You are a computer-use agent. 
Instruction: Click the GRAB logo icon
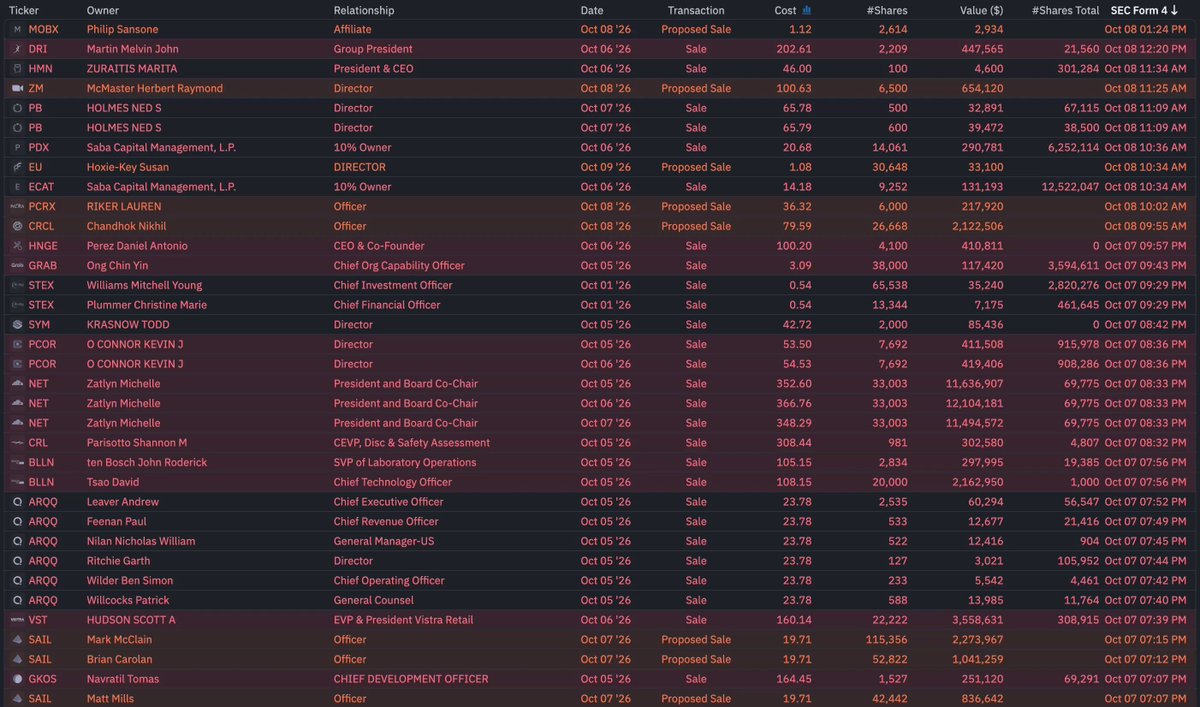click(17, 266)
